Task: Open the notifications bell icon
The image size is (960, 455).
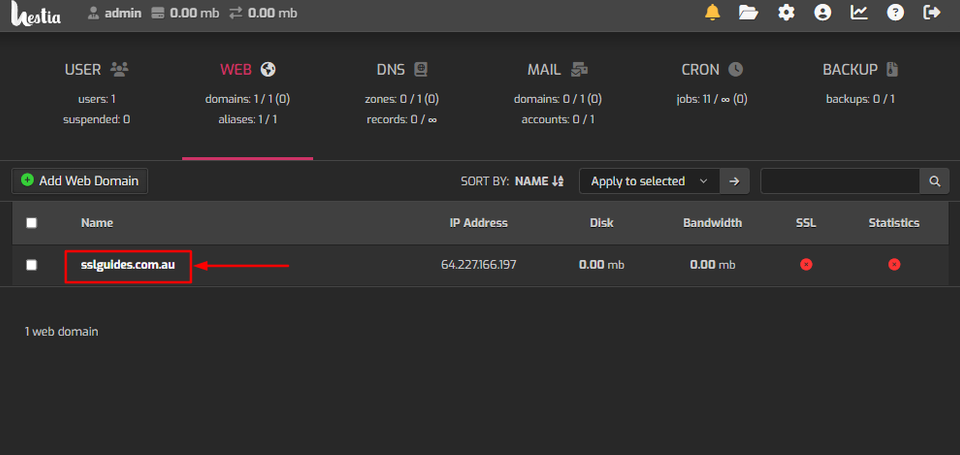Action: coord(712,13)
